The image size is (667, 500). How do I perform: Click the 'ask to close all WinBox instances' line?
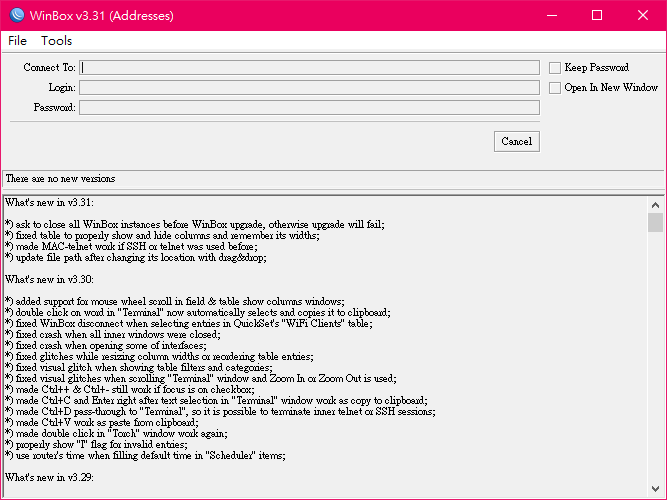[x=195, y=224]
